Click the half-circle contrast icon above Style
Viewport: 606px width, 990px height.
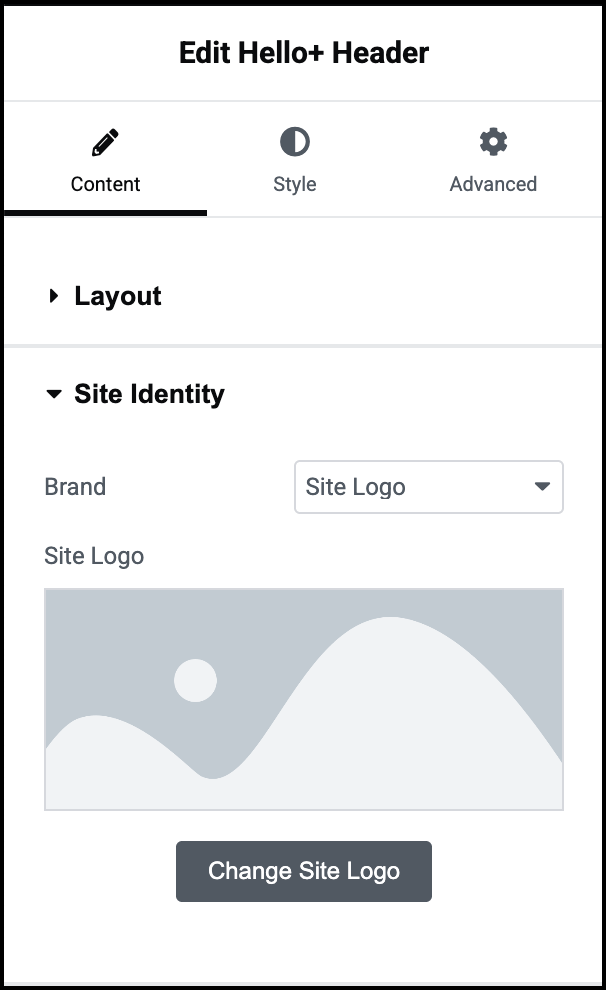coord(294,142)
